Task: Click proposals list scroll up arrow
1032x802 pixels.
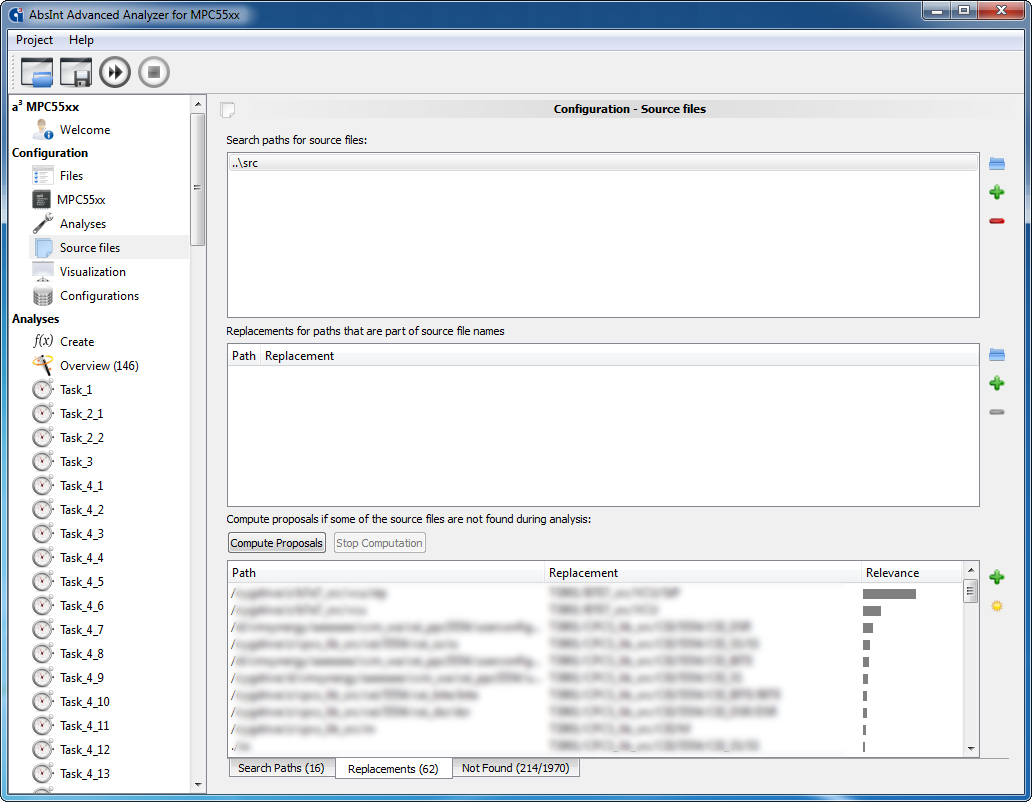Action: (x=971, y=570)
